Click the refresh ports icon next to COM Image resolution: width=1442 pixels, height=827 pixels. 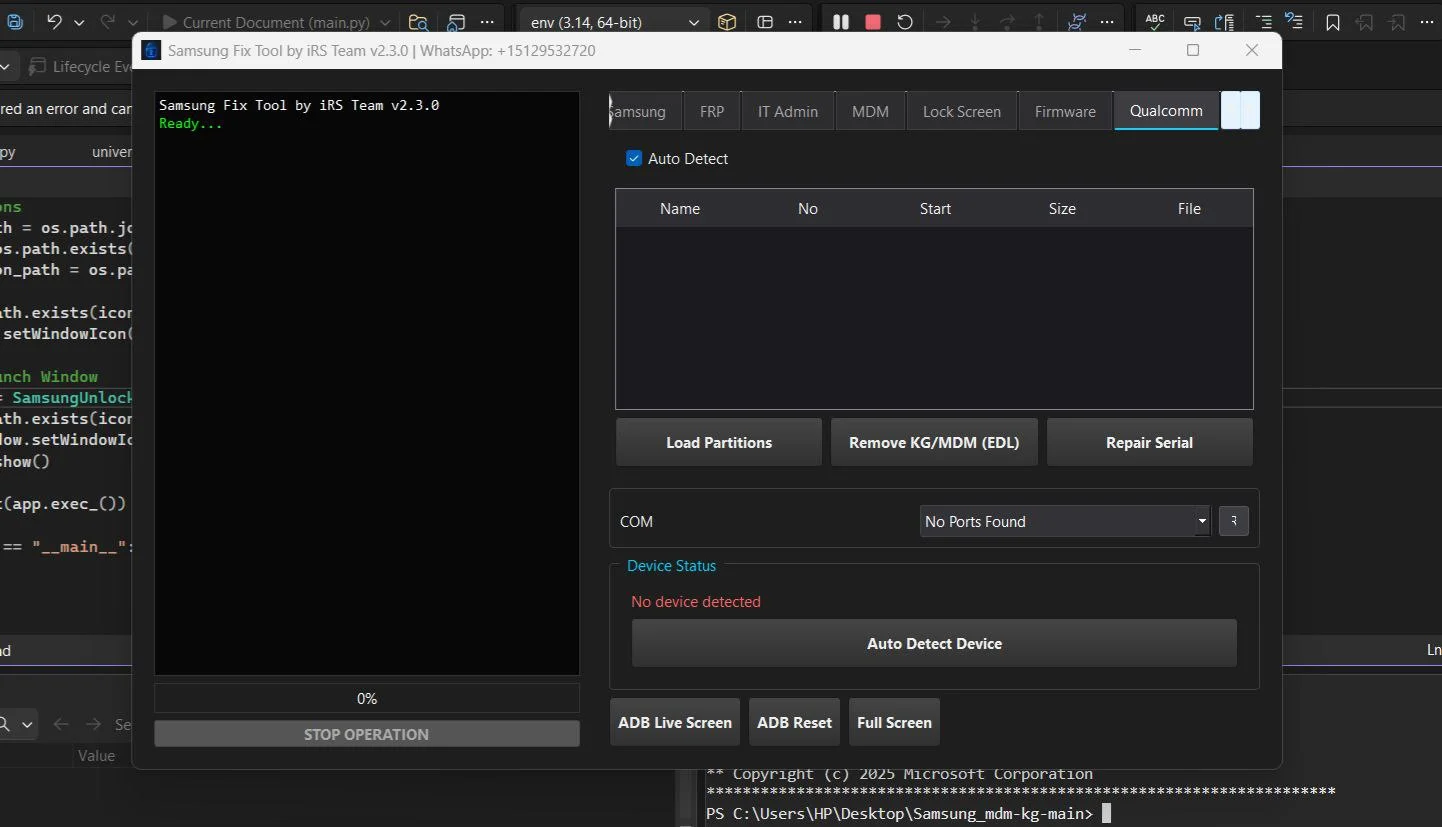click(1233, 521)
